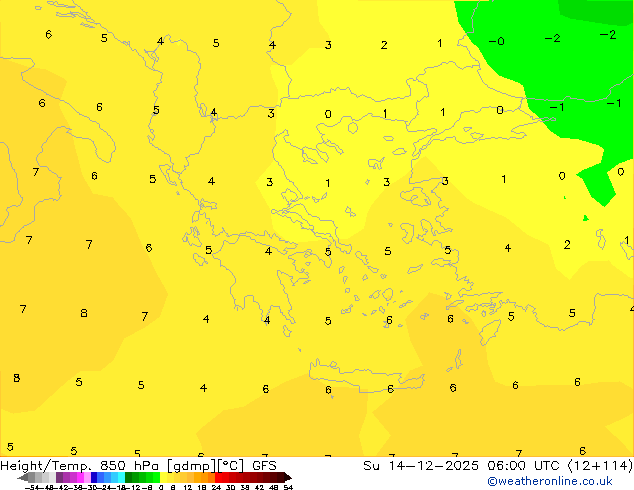Click the '42' label on color scale
Image resolution: width=634 pixels, height=490 pixels.
259,487
